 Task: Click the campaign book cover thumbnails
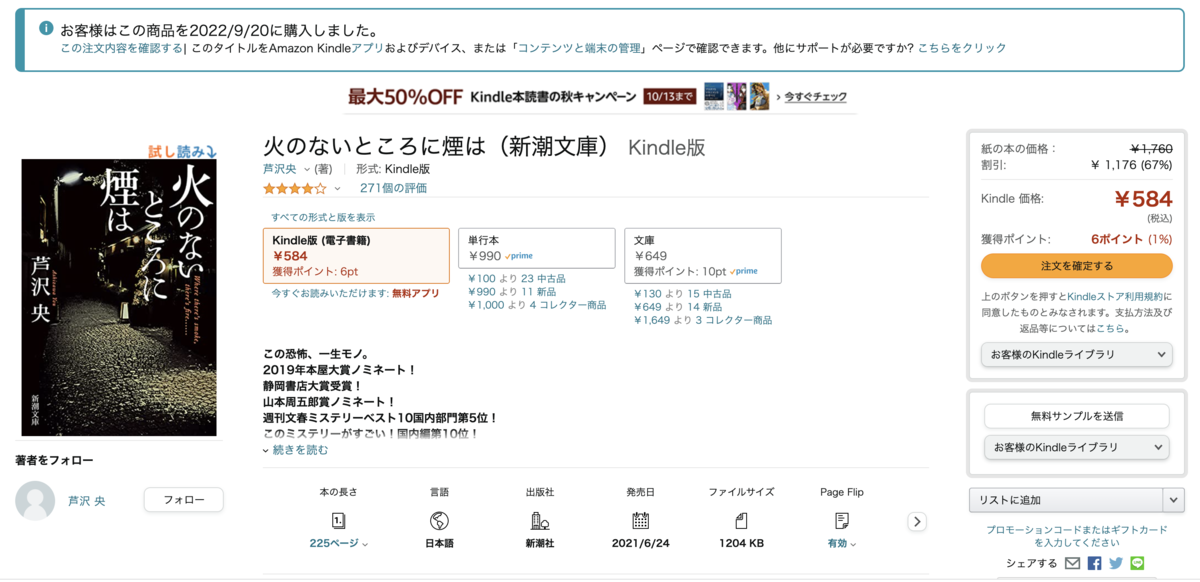pos(736,96)
